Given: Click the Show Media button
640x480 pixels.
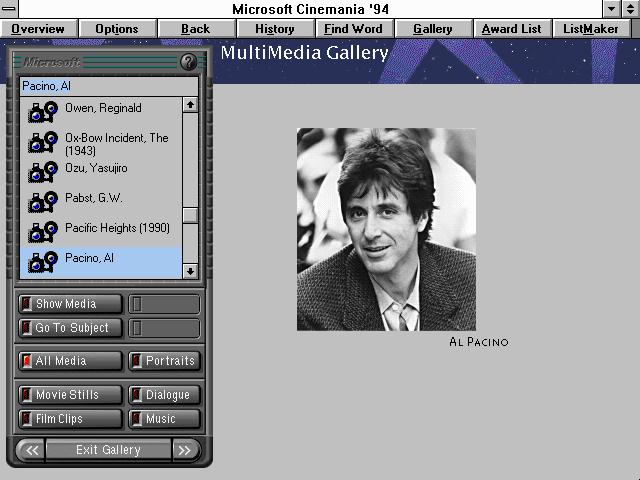Looking at the screenshot, I should [70, 304].
